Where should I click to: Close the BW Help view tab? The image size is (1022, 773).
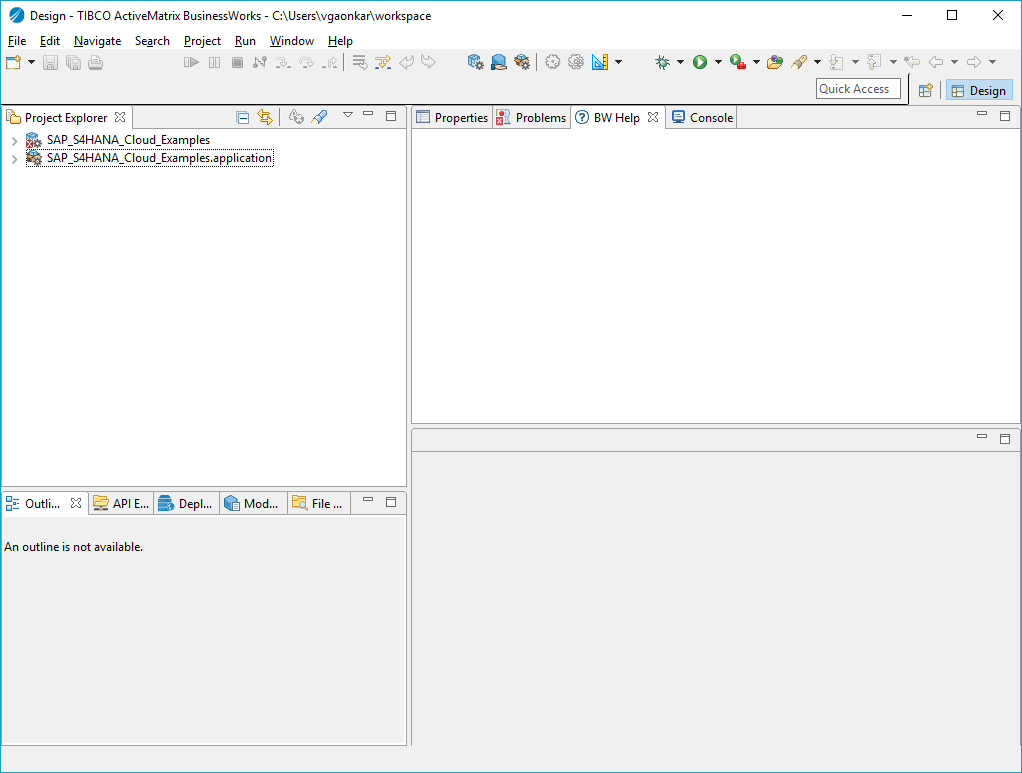click(x=653, y=117)
